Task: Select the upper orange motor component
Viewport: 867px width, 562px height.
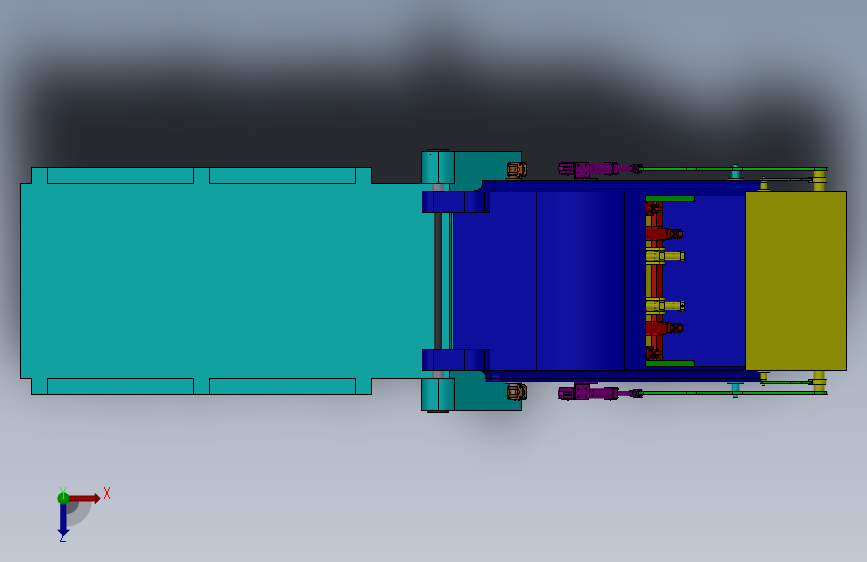Action: point(516,170)
